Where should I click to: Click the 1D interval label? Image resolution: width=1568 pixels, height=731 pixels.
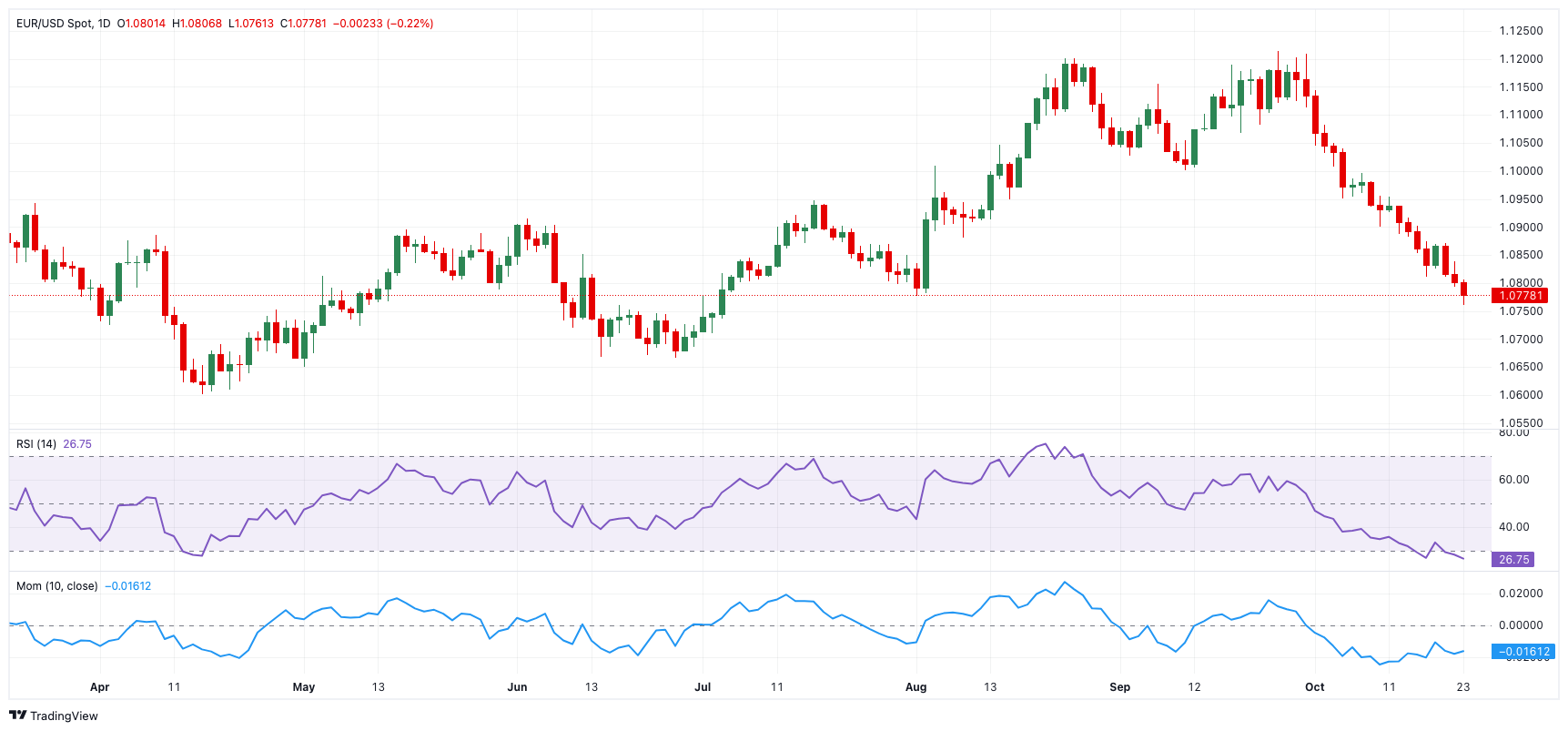[104, 24]
